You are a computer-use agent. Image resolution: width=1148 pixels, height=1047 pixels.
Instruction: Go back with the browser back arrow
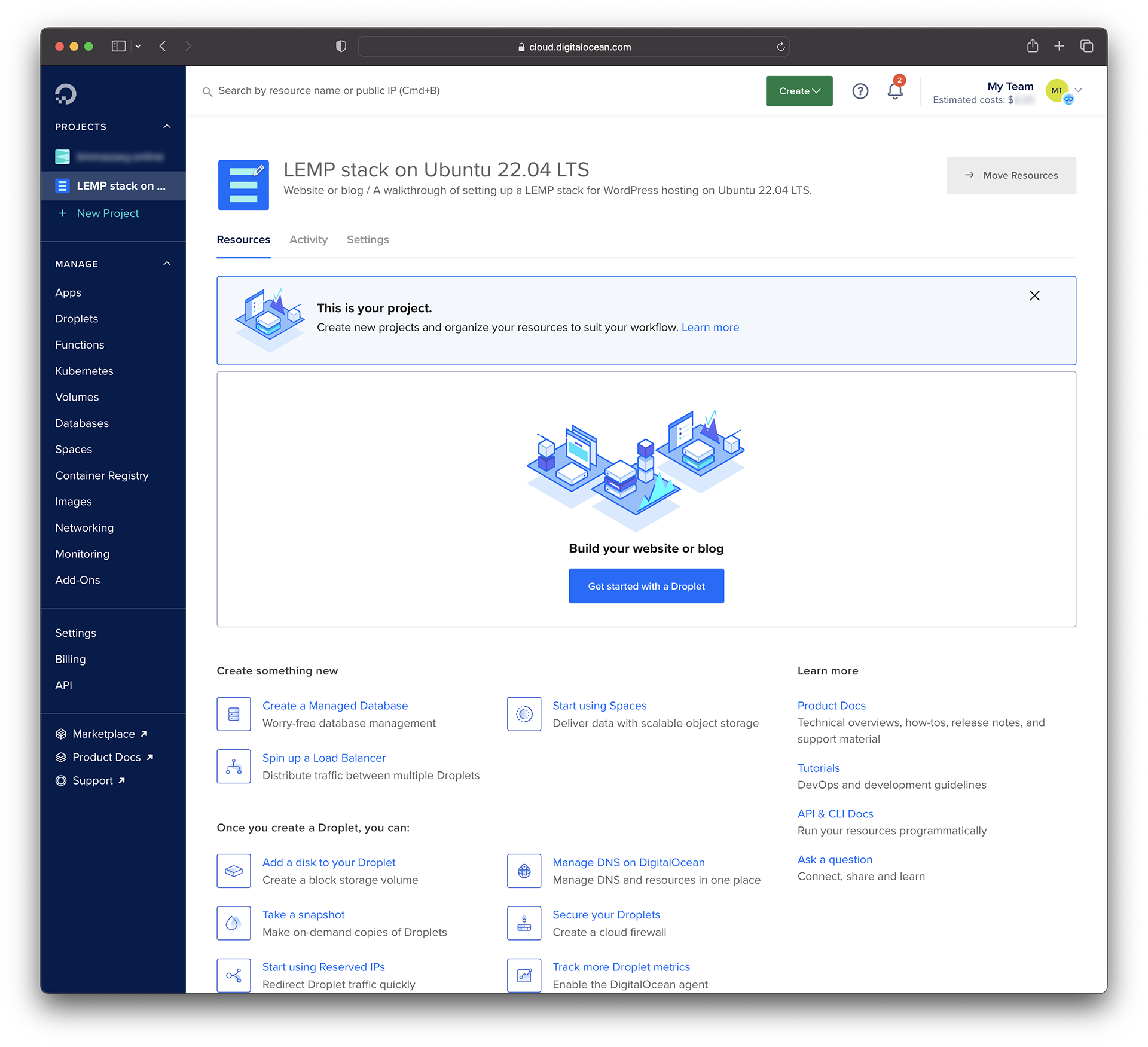tap(163, 46)
